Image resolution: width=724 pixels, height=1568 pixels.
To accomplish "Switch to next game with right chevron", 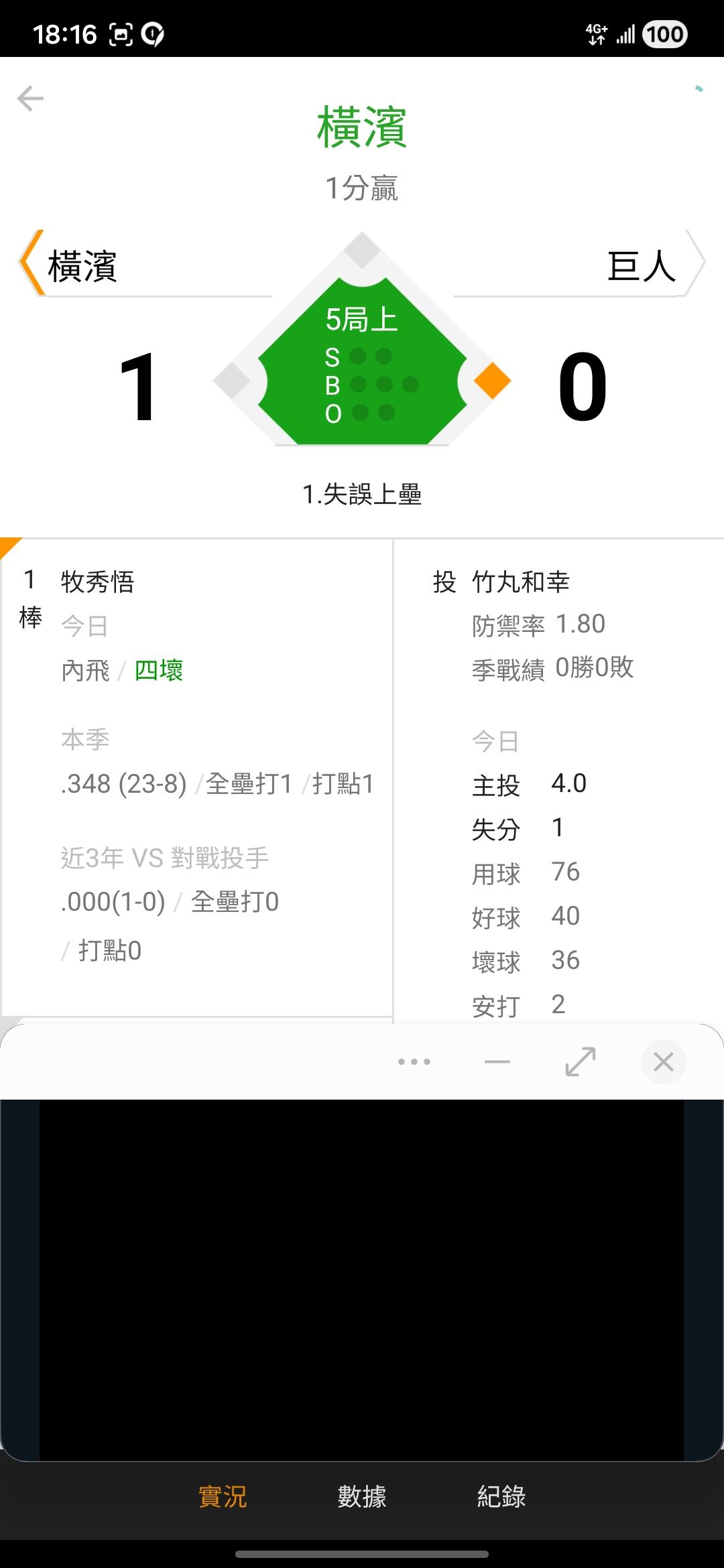I will coord(695,263).
